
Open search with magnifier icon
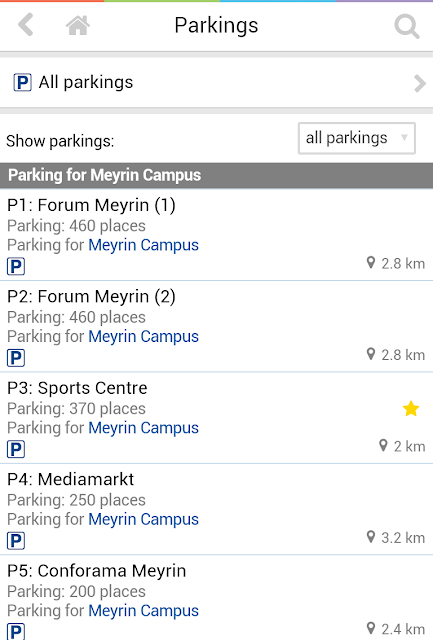[406, 26]
